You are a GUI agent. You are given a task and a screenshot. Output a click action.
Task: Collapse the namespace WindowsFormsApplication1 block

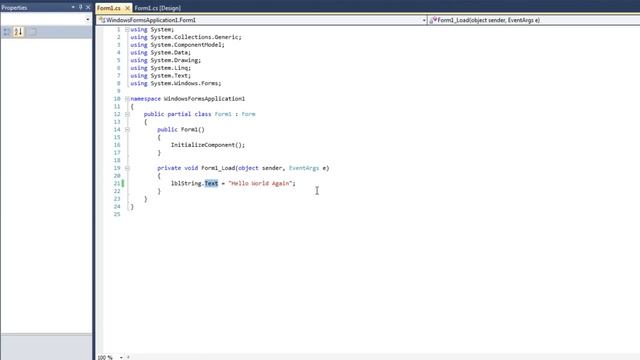point(127,99)
